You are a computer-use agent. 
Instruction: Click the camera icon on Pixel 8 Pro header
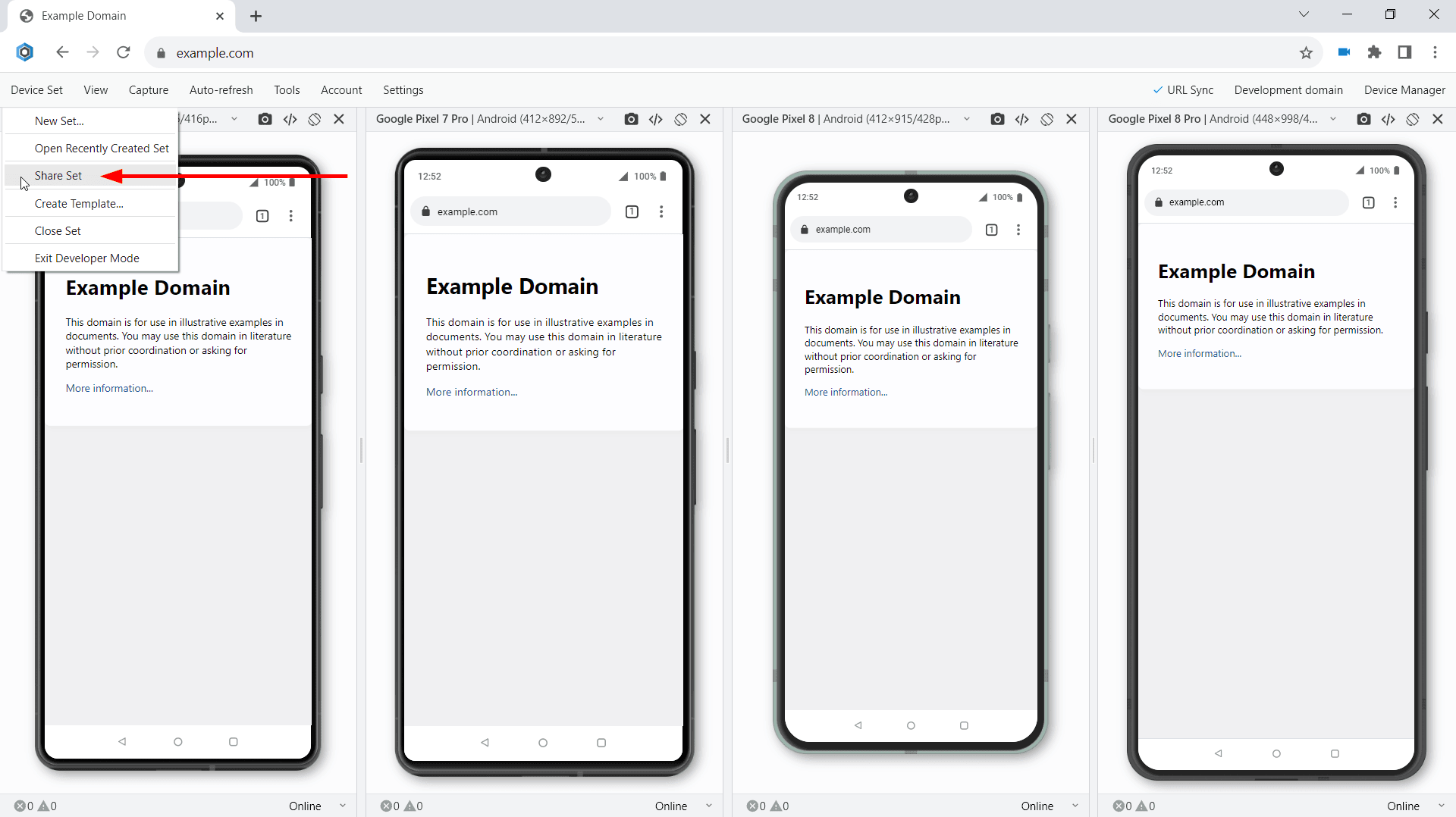pos(1363,119)
